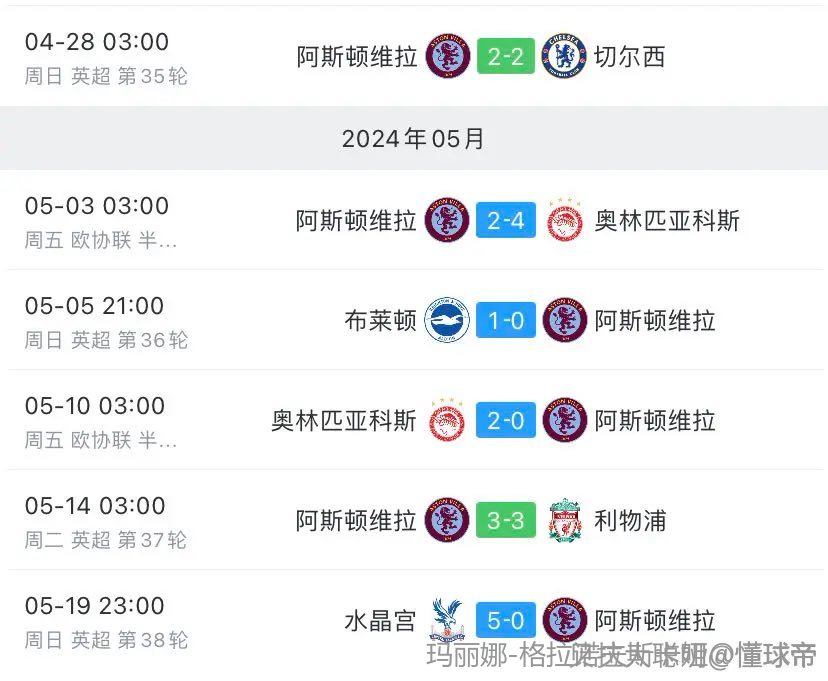This screenshot has width=828, height=681.
Task: Tap Olympiacos crest in 05-10 match
Action: [447, 420]
